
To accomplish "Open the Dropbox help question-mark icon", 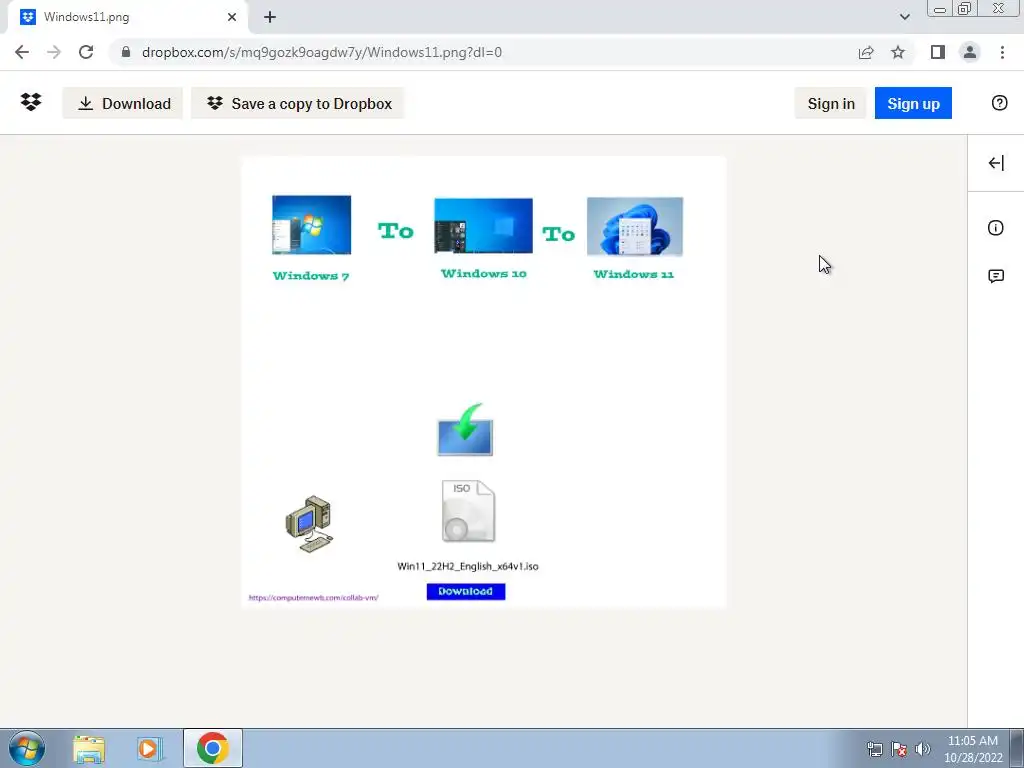I will coord(999,103).
